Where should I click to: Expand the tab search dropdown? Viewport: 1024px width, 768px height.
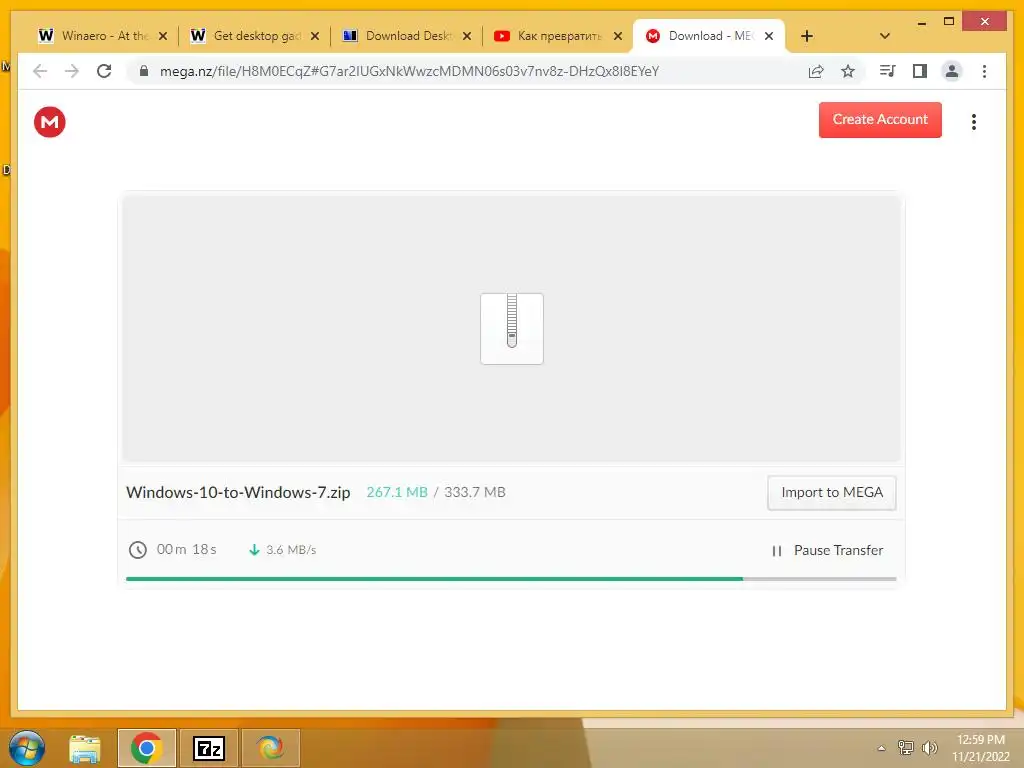point(885,36)
